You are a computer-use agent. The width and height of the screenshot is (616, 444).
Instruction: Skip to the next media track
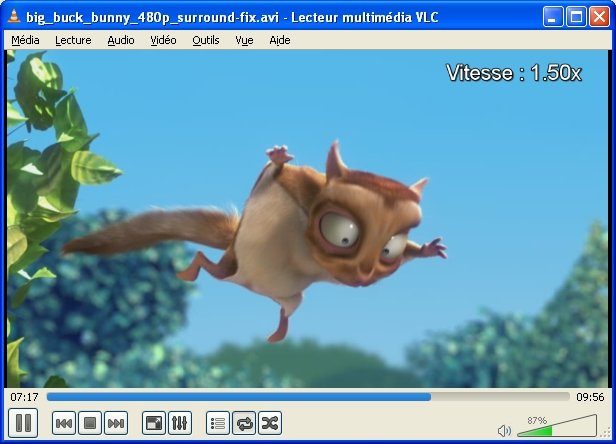point(116,423)
